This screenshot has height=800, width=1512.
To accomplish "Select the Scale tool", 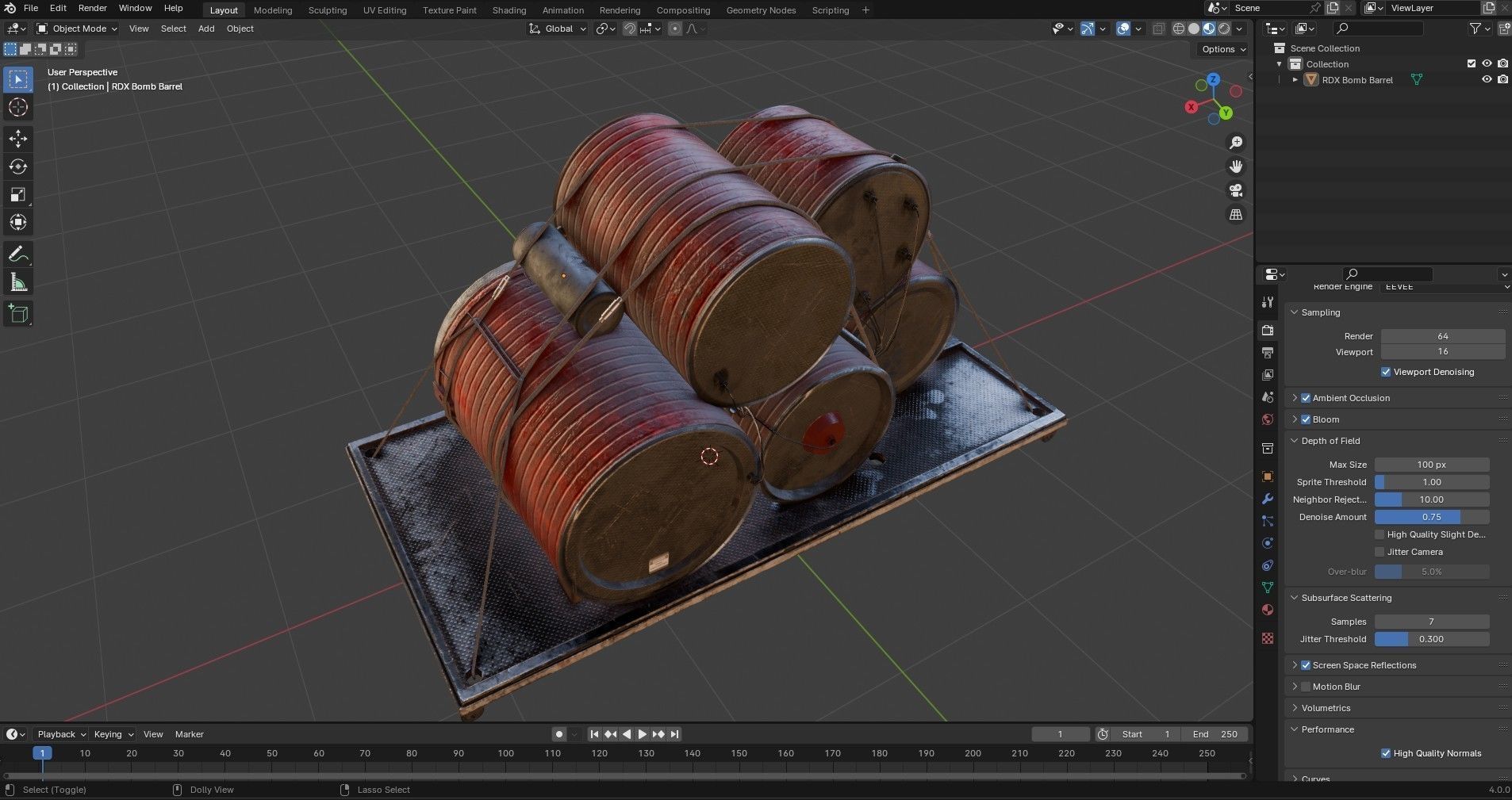I will (x=18, y=194).
